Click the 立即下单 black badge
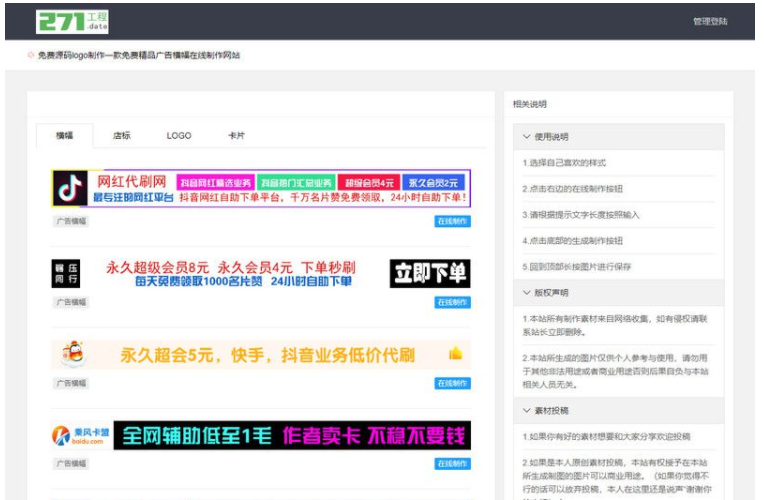 click(430, 273)
